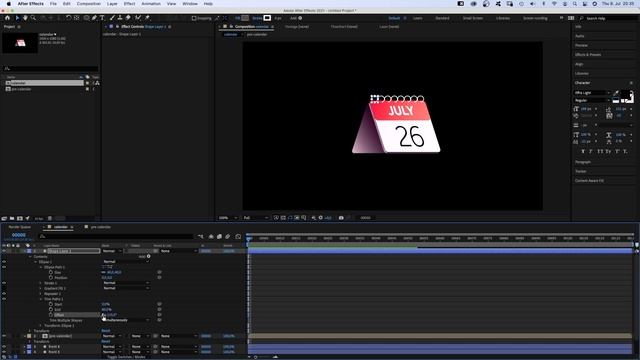The width and height of the screenshot is (640, 360).
Task: Click the Character panel fill/stroke color swatch
Action: tap(627, 96)
